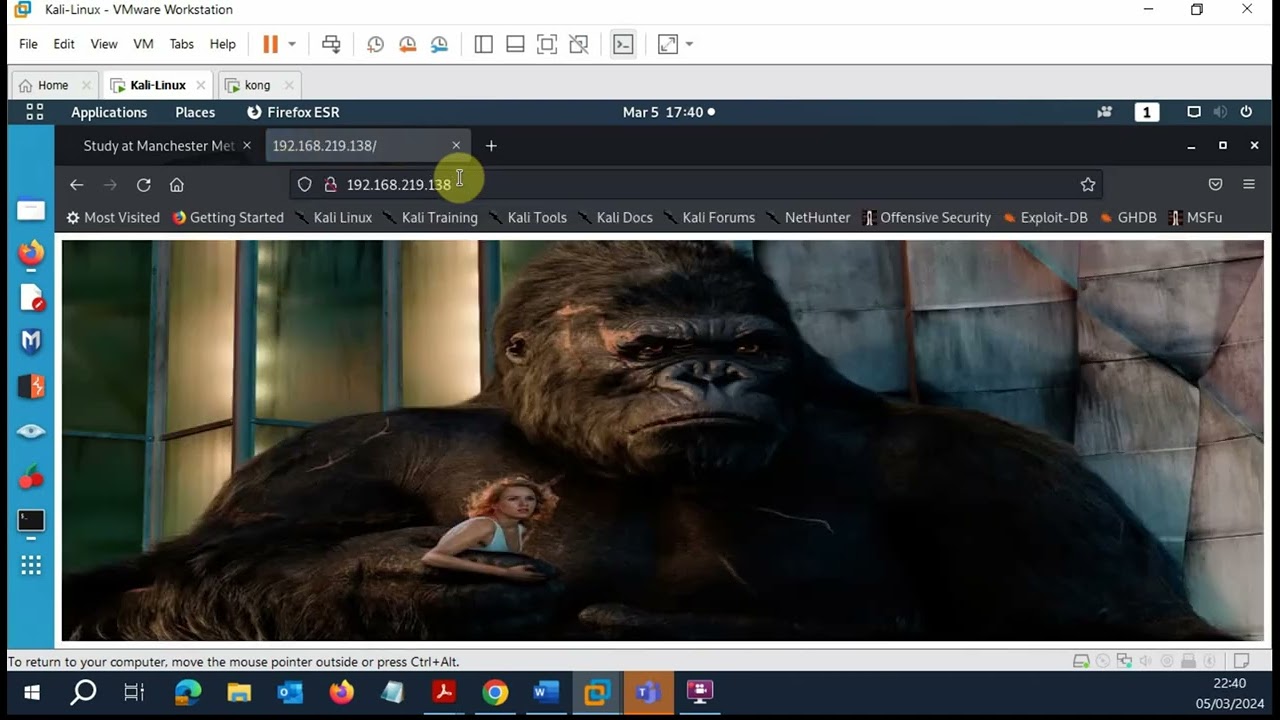Select workspace 1 indicator
Viewport: 1280px width, 720px height.
(1147, 112)
